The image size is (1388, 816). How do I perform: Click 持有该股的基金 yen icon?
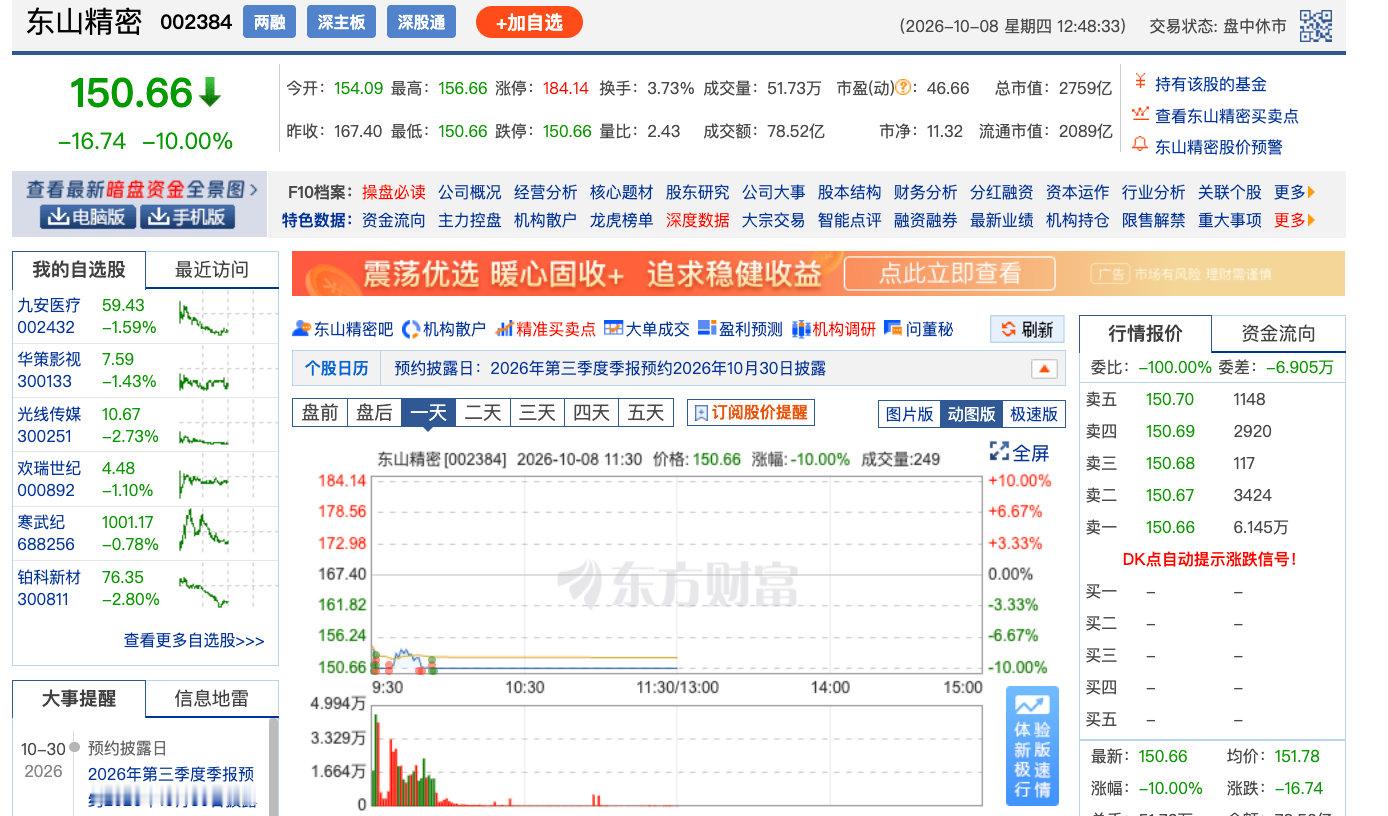[1140, 83]
